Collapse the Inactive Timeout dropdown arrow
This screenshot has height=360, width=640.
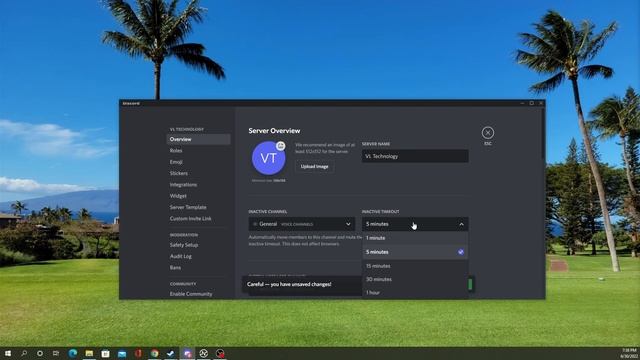click(461, 224)
